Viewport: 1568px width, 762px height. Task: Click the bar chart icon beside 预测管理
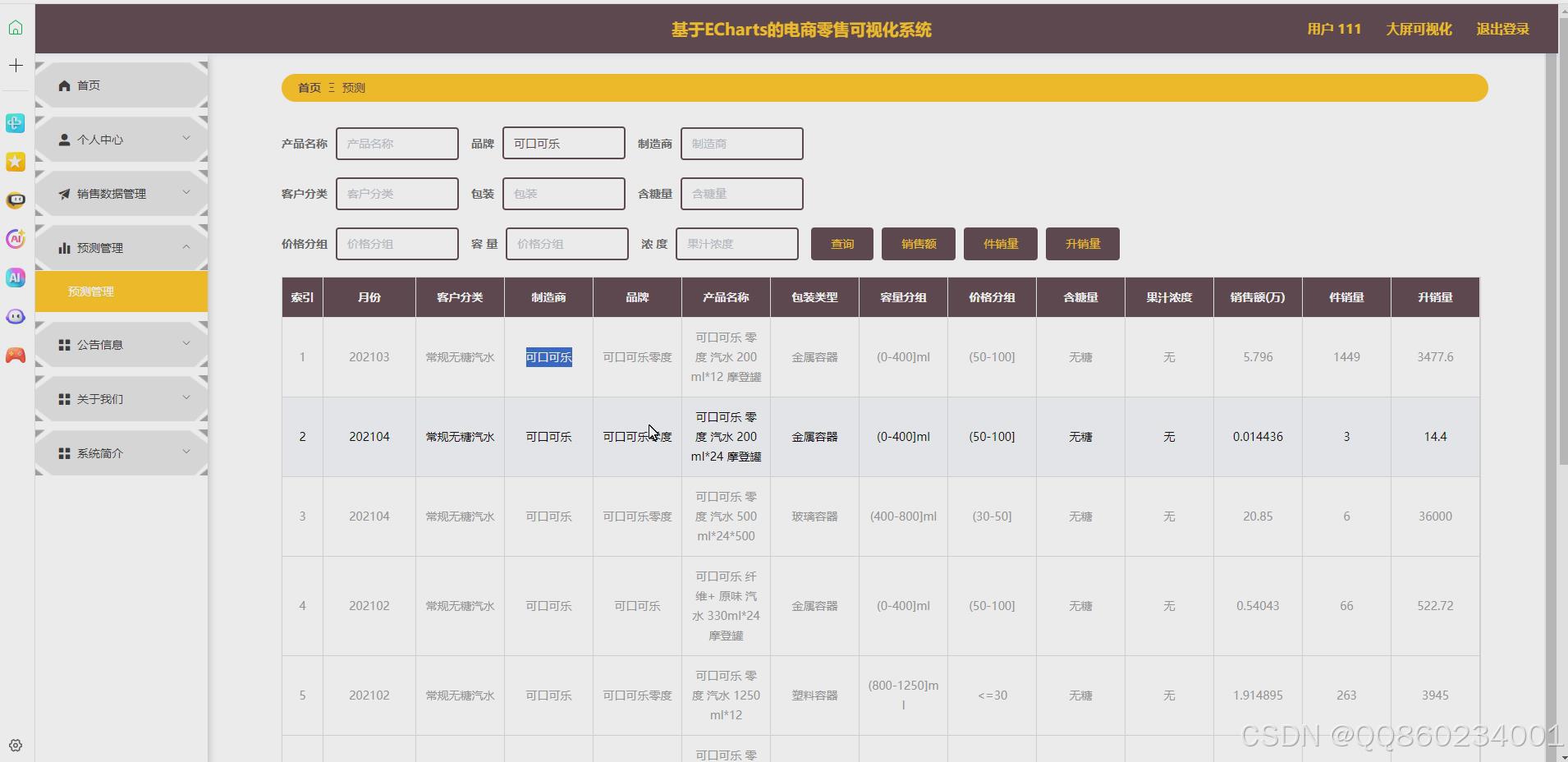point(64,248)
